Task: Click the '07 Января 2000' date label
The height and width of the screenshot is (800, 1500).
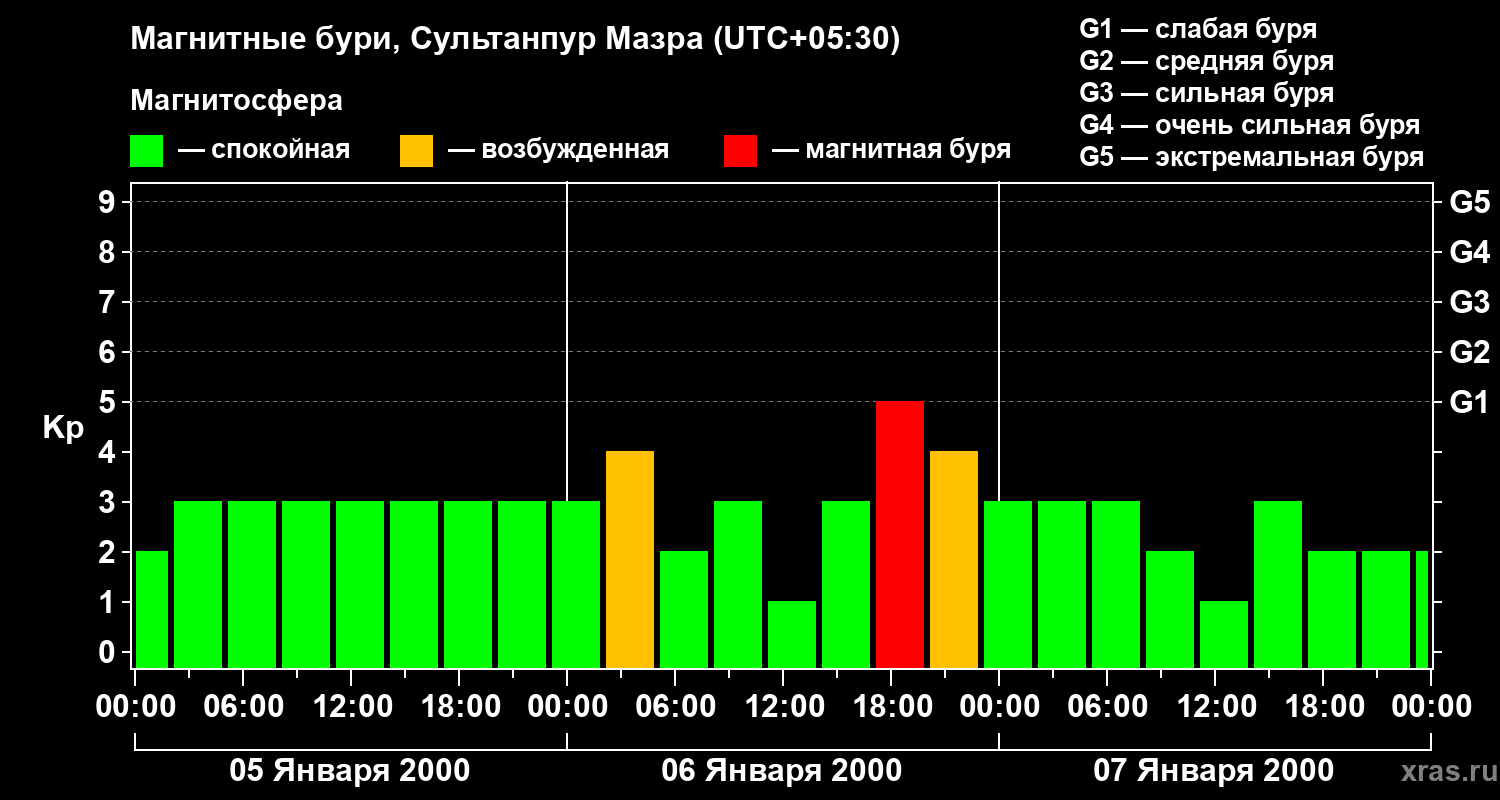Action: point(1214,771)
